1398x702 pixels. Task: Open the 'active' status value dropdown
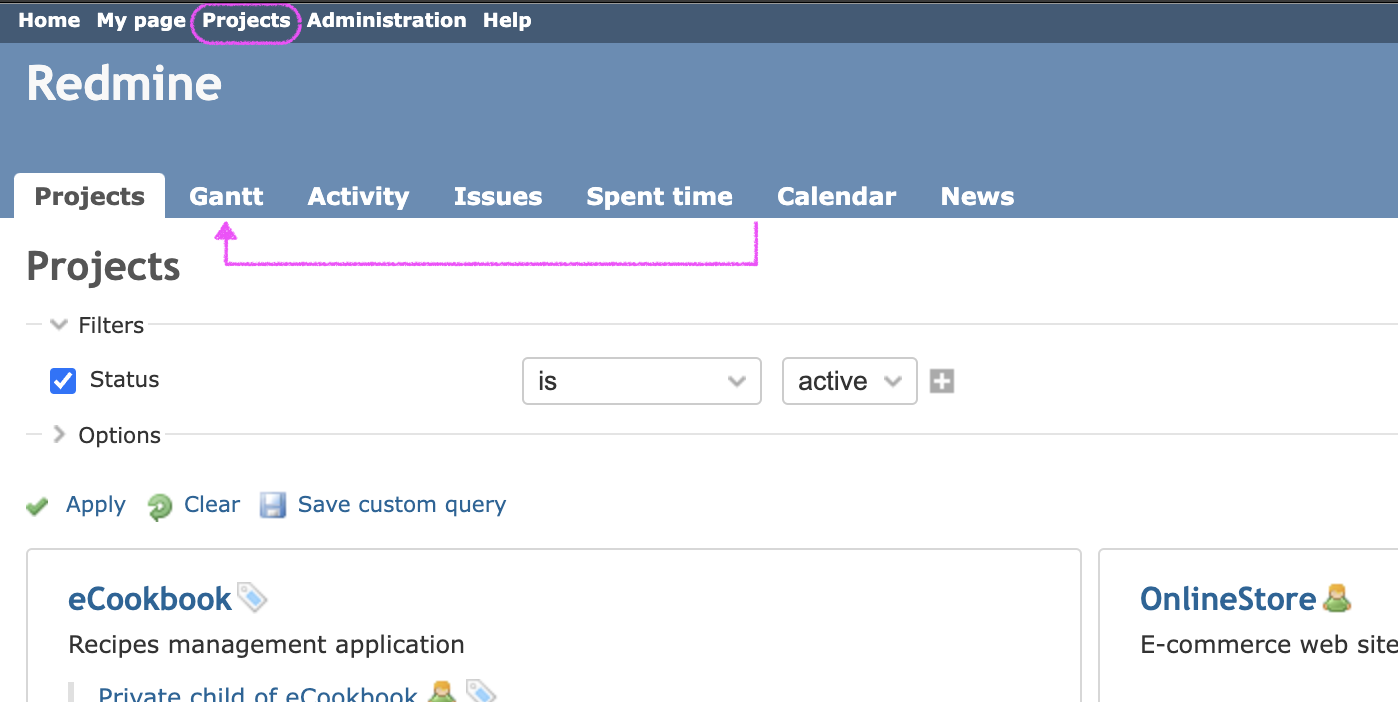[x=850, y=381]
